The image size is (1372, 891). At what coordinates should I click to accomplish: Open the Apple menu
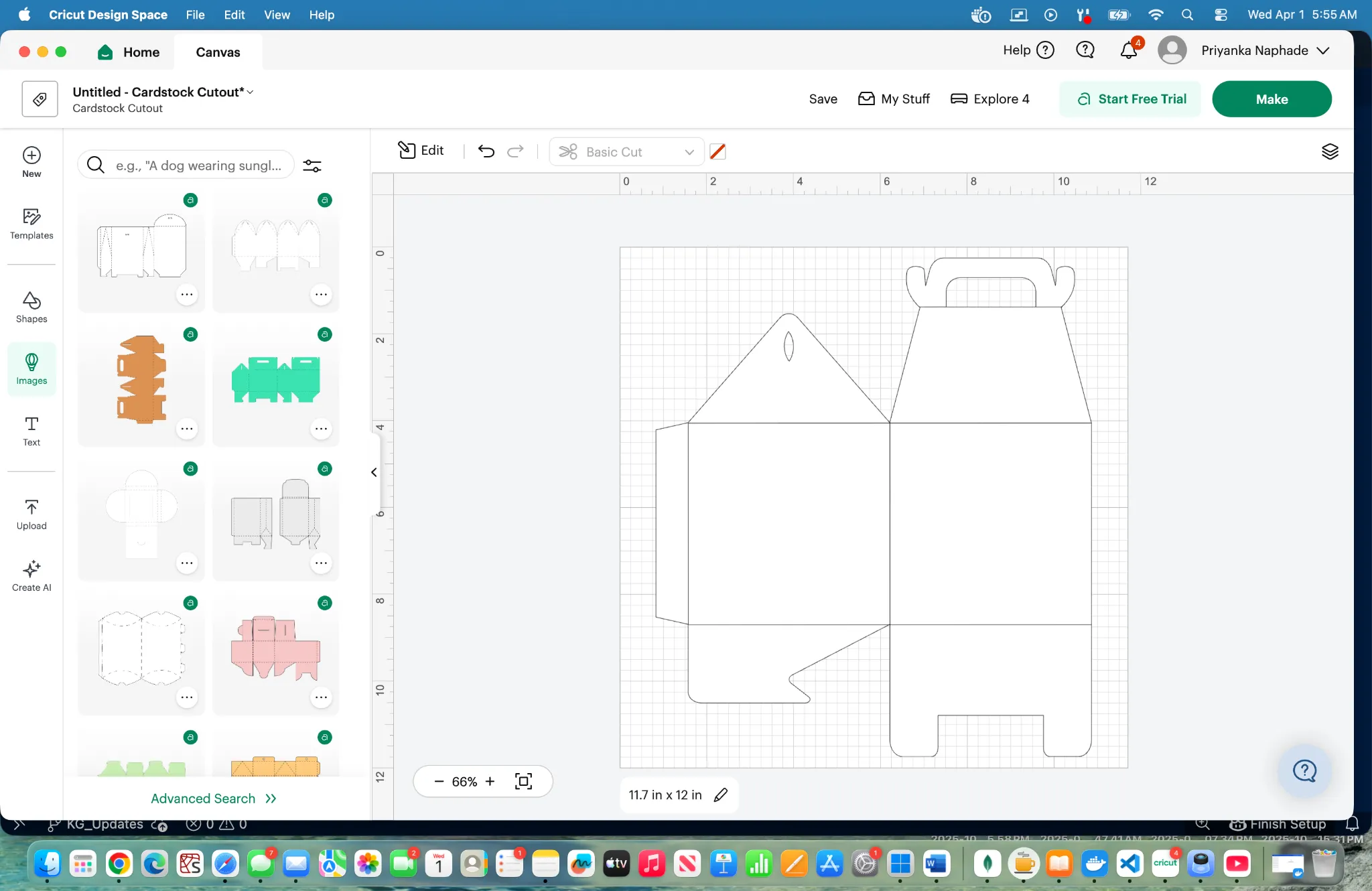click(24, 15)
